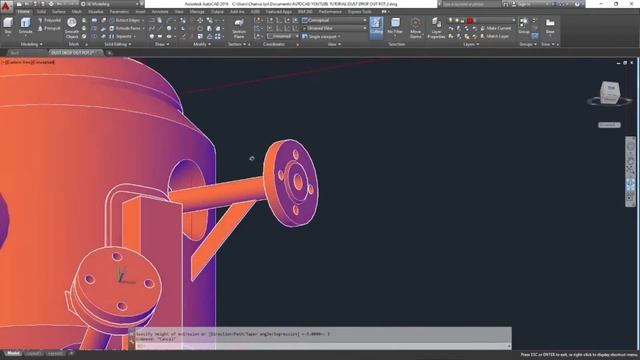Click the layer lightbulb on/off icon
Viewport: 640px width, 360px height.
451,20
